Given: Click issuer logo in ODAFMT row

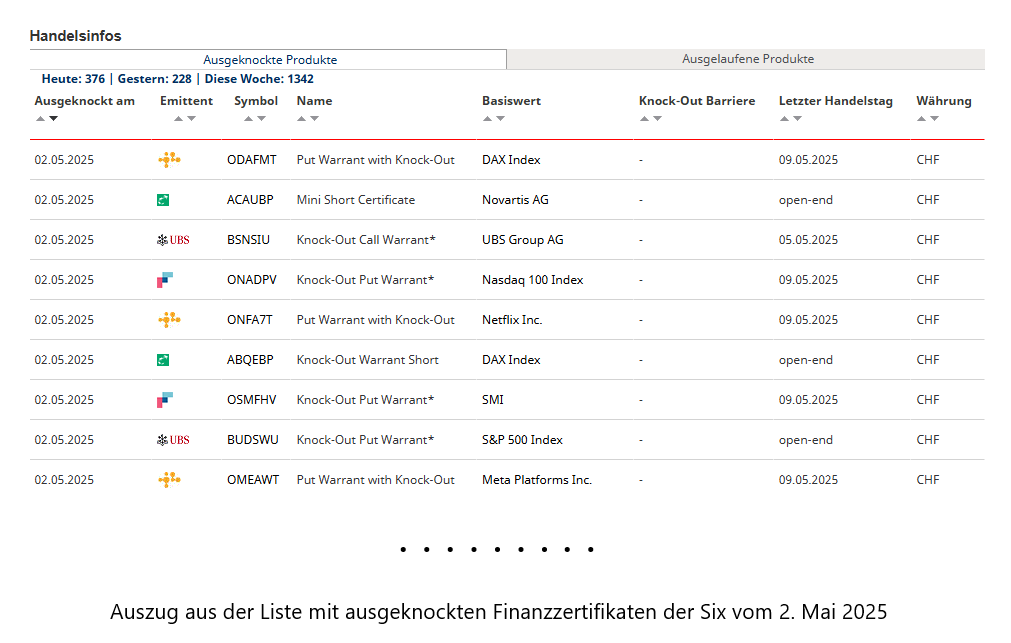Looking at the screenshot, I should coord(169,159).
